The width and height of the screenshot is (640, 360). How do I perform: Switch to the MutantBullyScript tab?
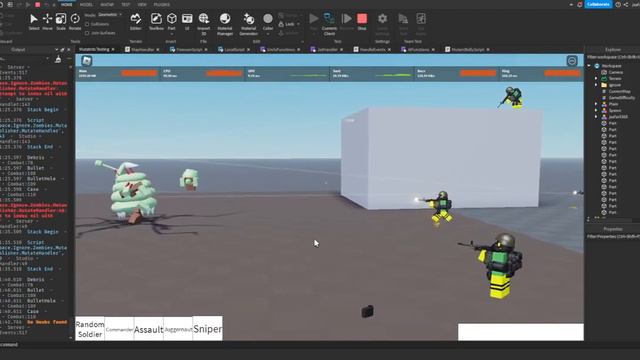point(467,50)
